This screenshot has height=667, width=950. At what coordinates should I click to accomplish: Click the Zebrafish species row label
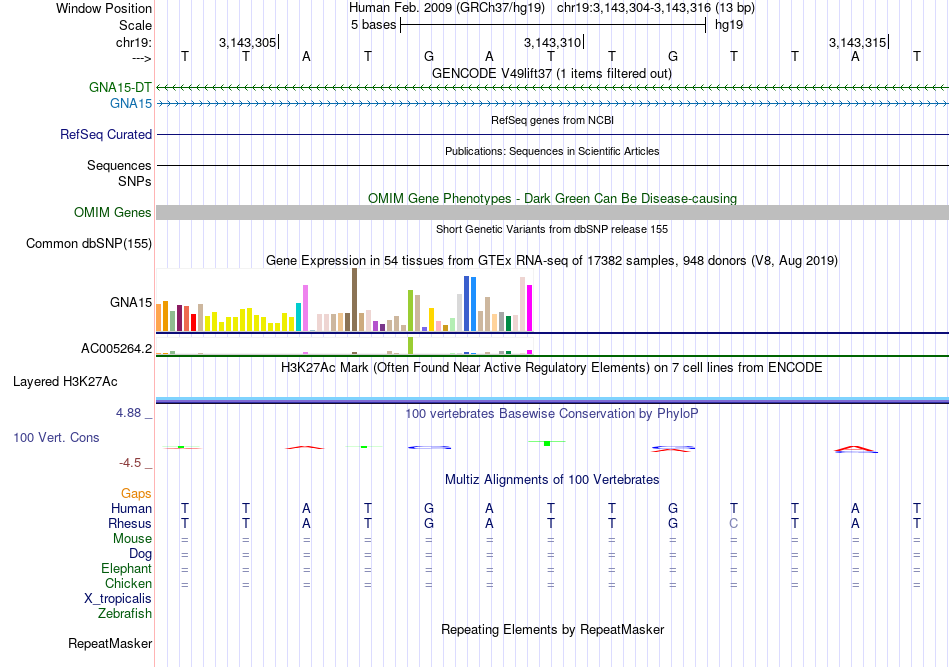tap(125, 614)
